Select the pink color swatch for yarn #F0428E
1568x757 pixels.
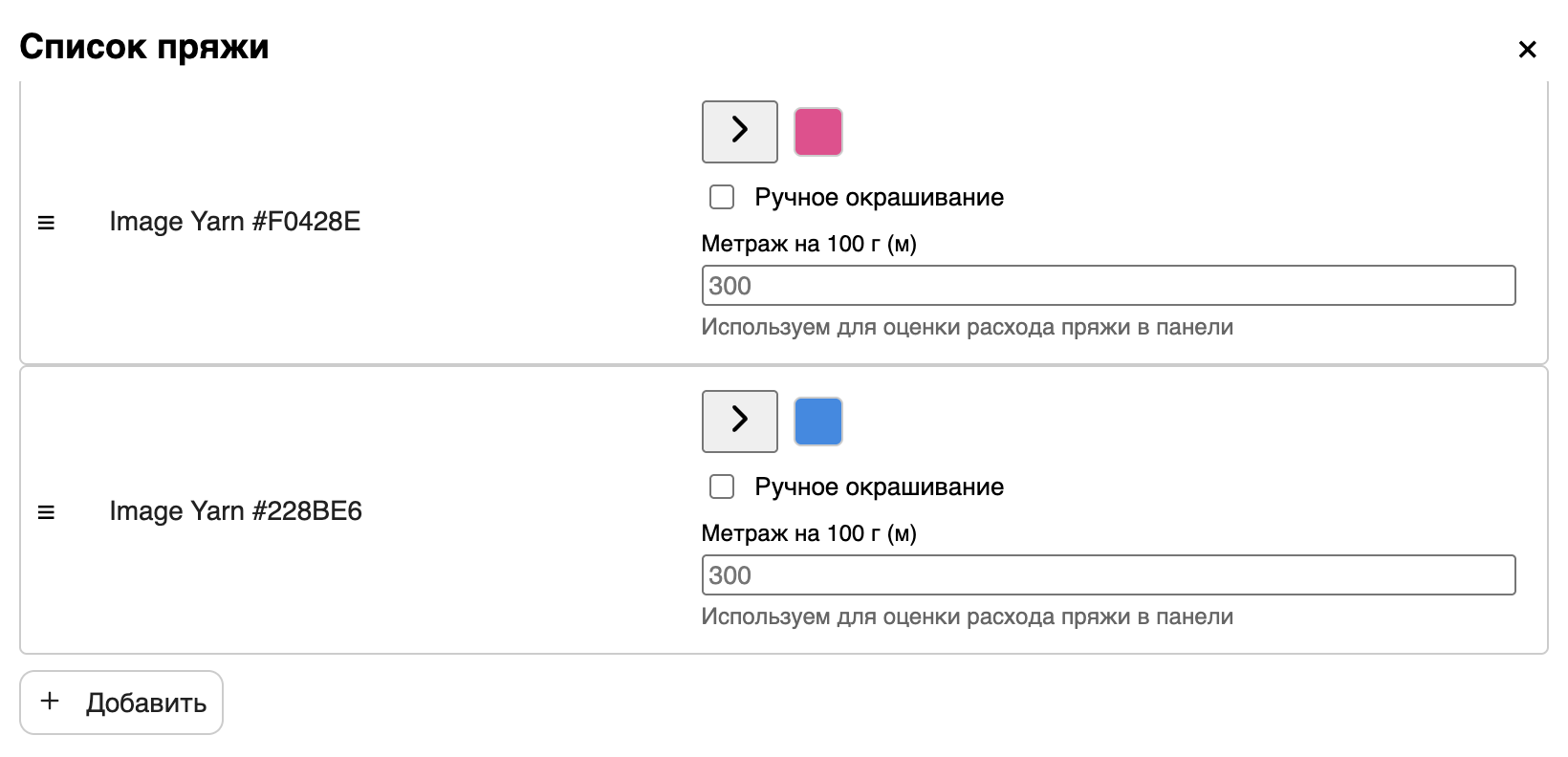click(817, 132)
